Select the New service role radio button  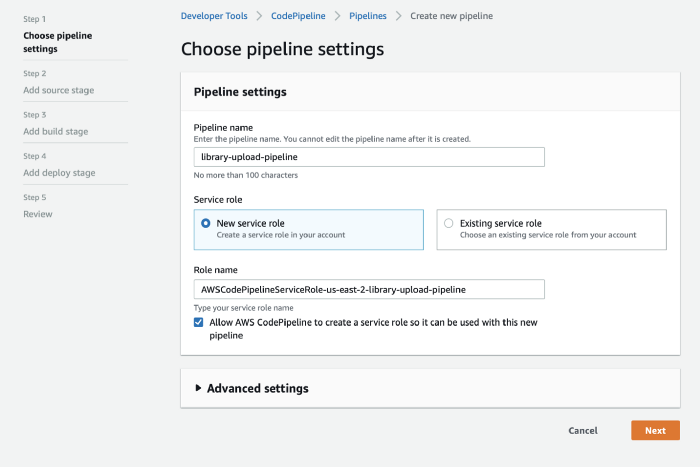click(x=206, y=223)
